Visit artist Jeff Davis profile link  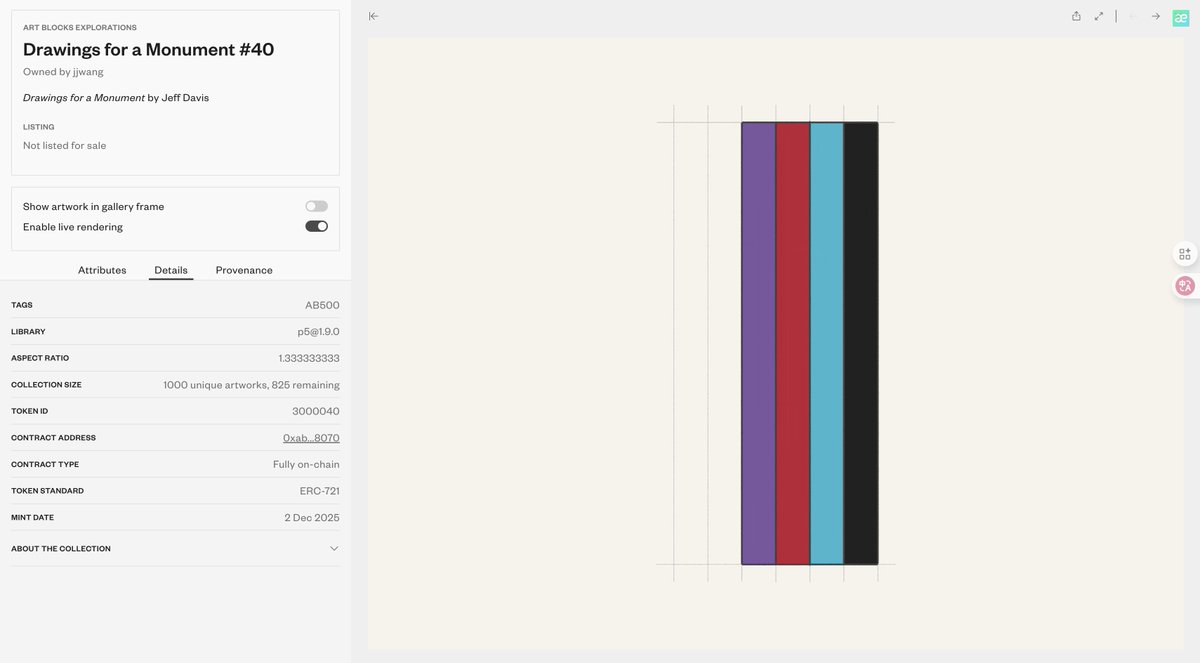coord(185,98)
